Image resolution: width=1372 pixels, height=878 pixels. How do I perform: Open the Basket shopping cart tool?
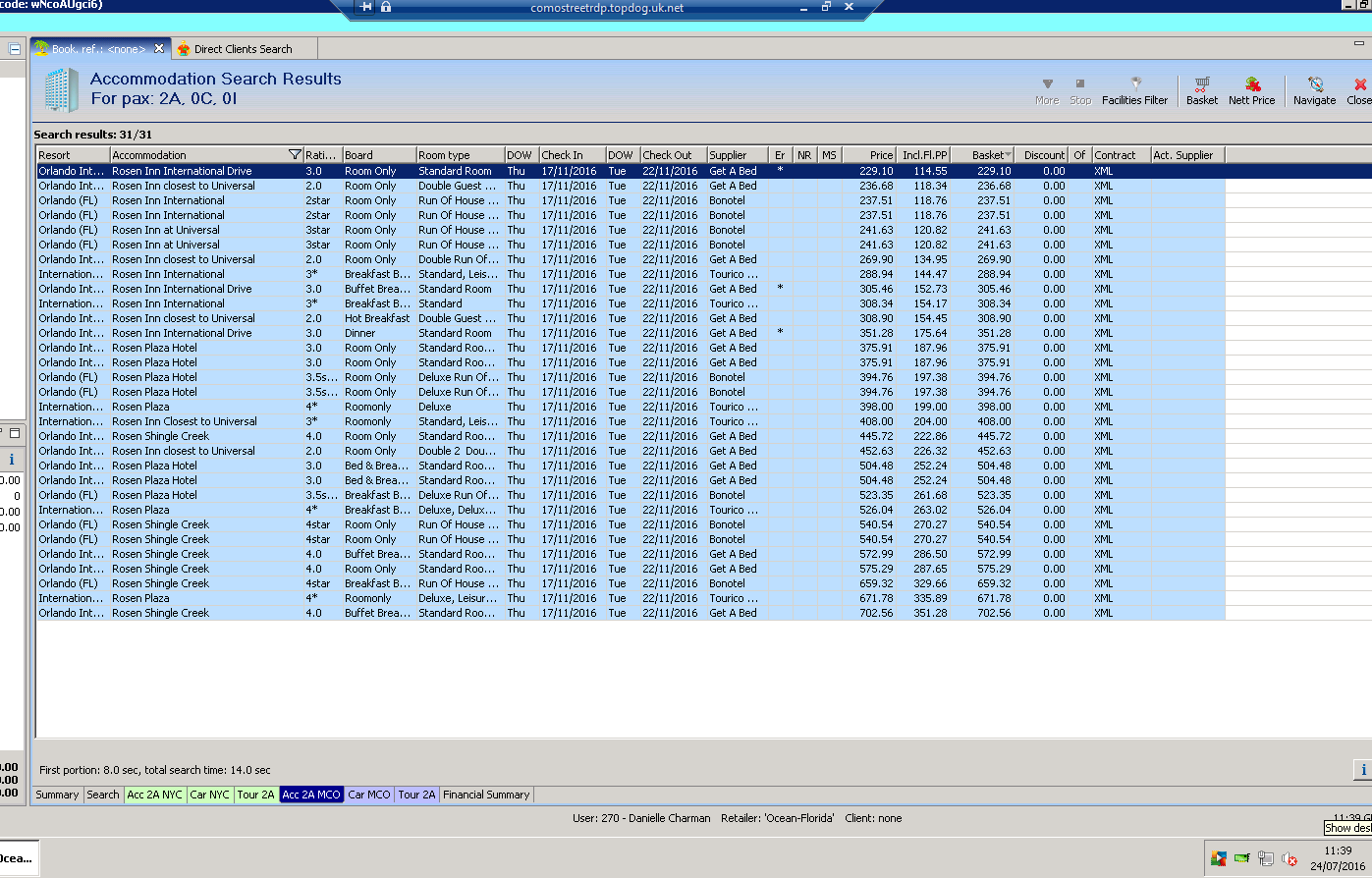(x=1201, y=91)
